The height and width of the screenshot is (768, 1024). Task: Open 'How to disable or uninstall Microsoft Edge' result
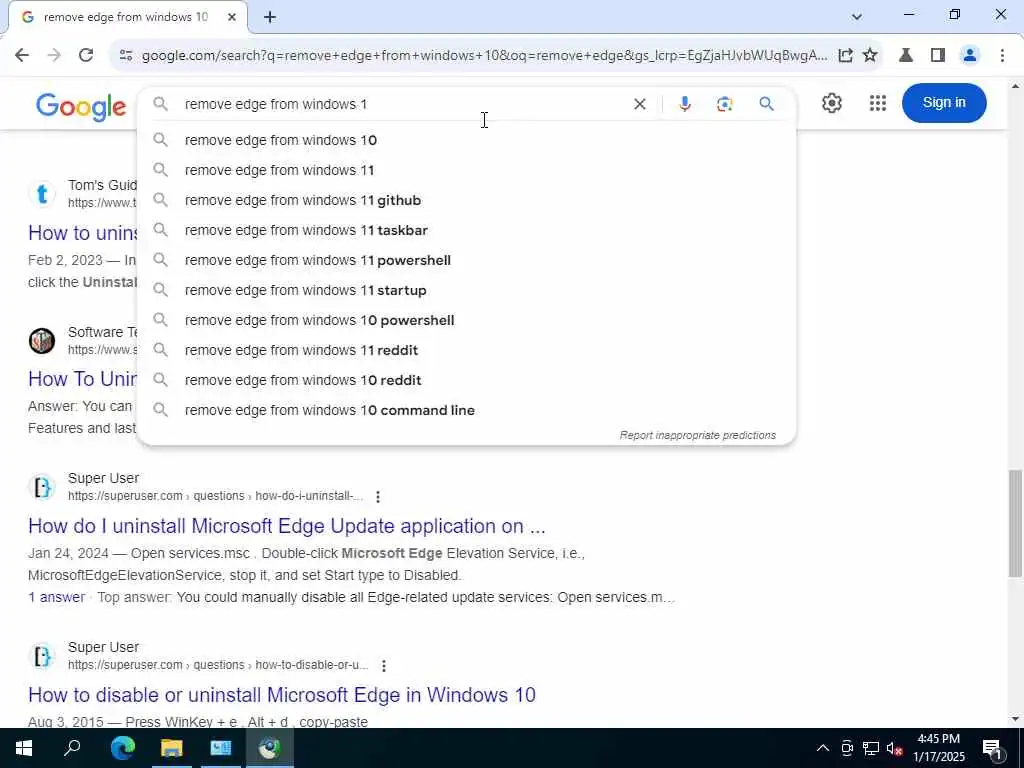coord(282,695)
